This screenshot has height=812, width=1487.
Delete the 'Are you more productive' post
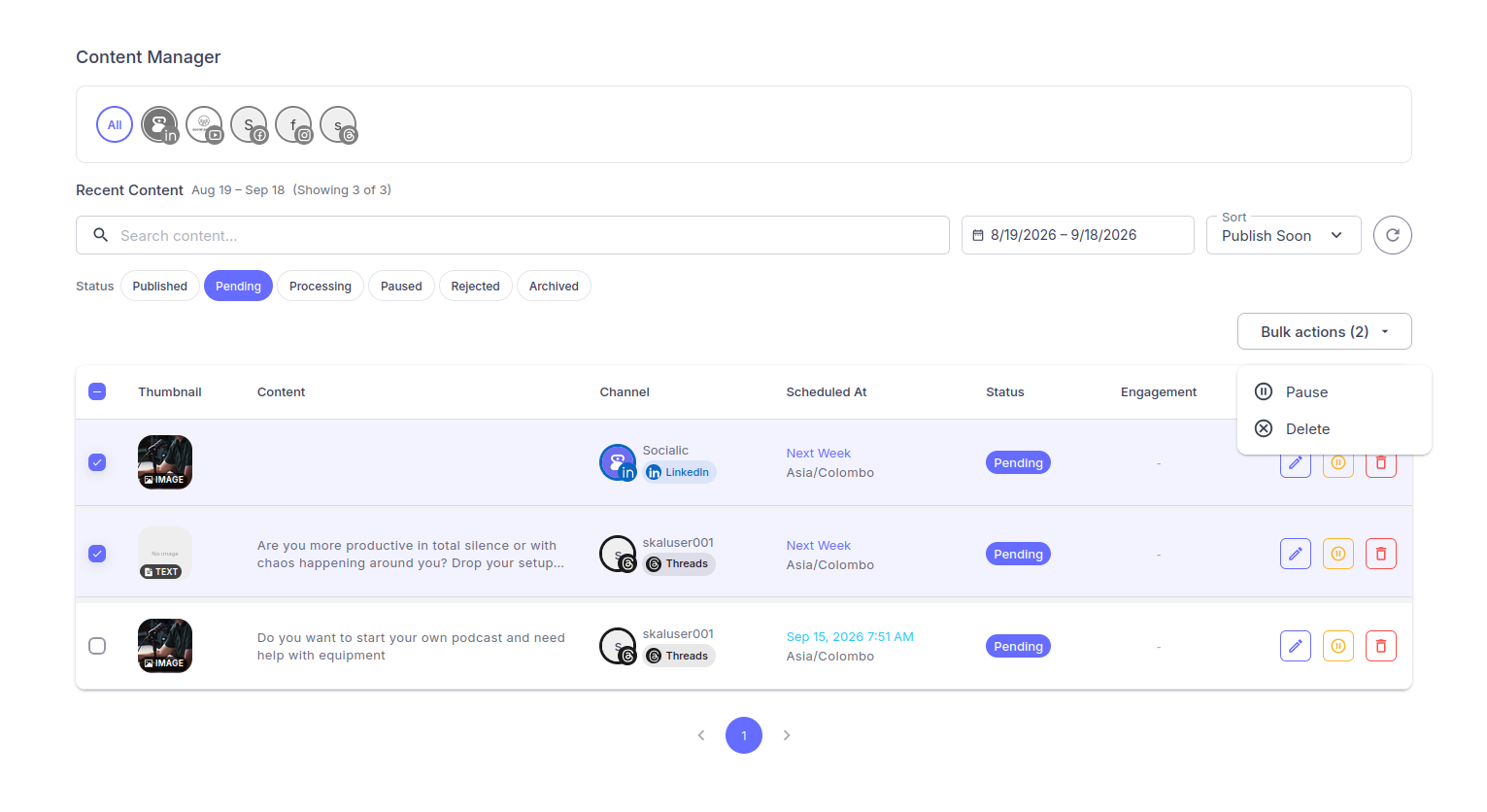[1380, 554]
